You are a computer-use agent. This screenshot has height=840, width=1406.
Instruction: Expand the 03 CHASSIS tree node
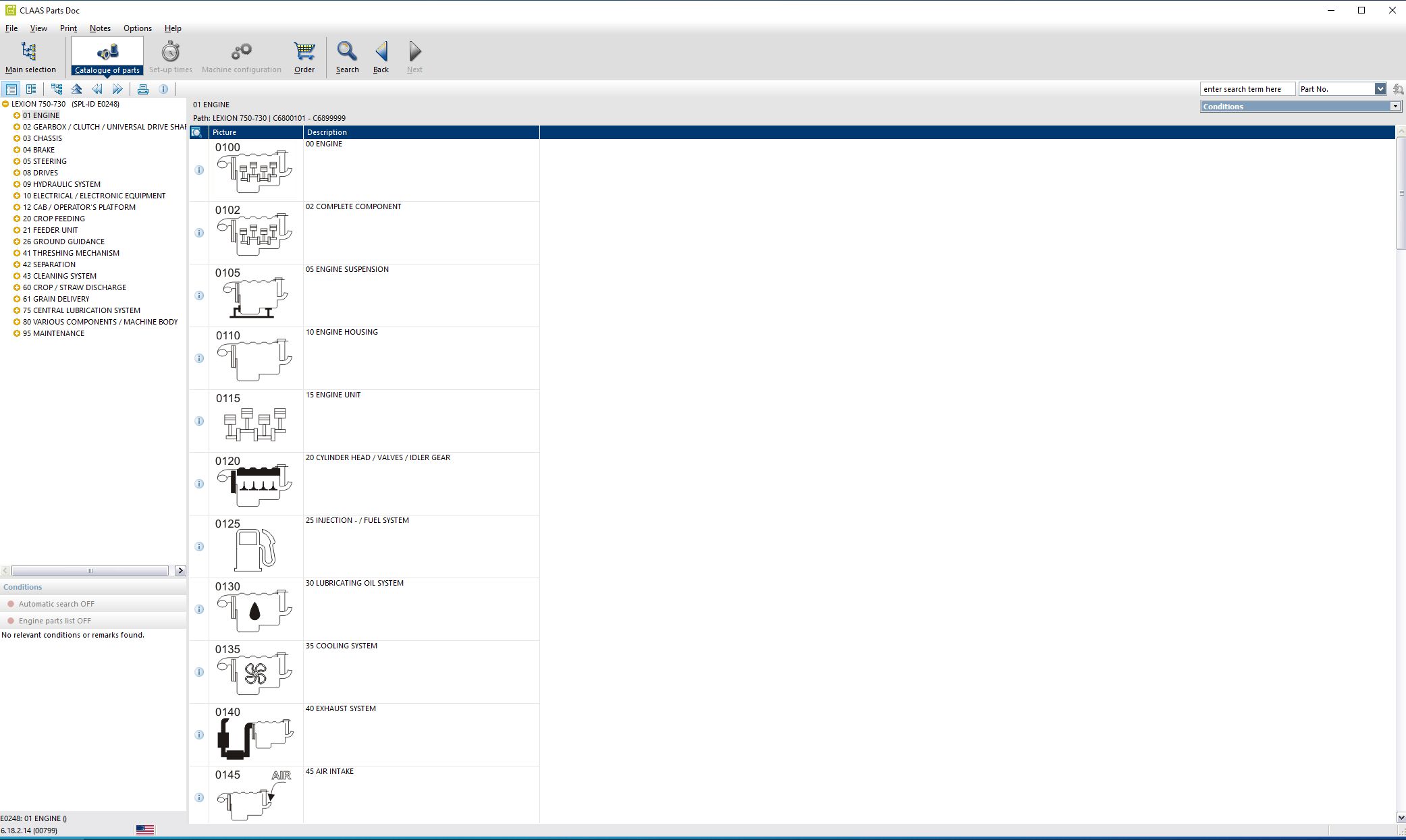tap(17, 138)
